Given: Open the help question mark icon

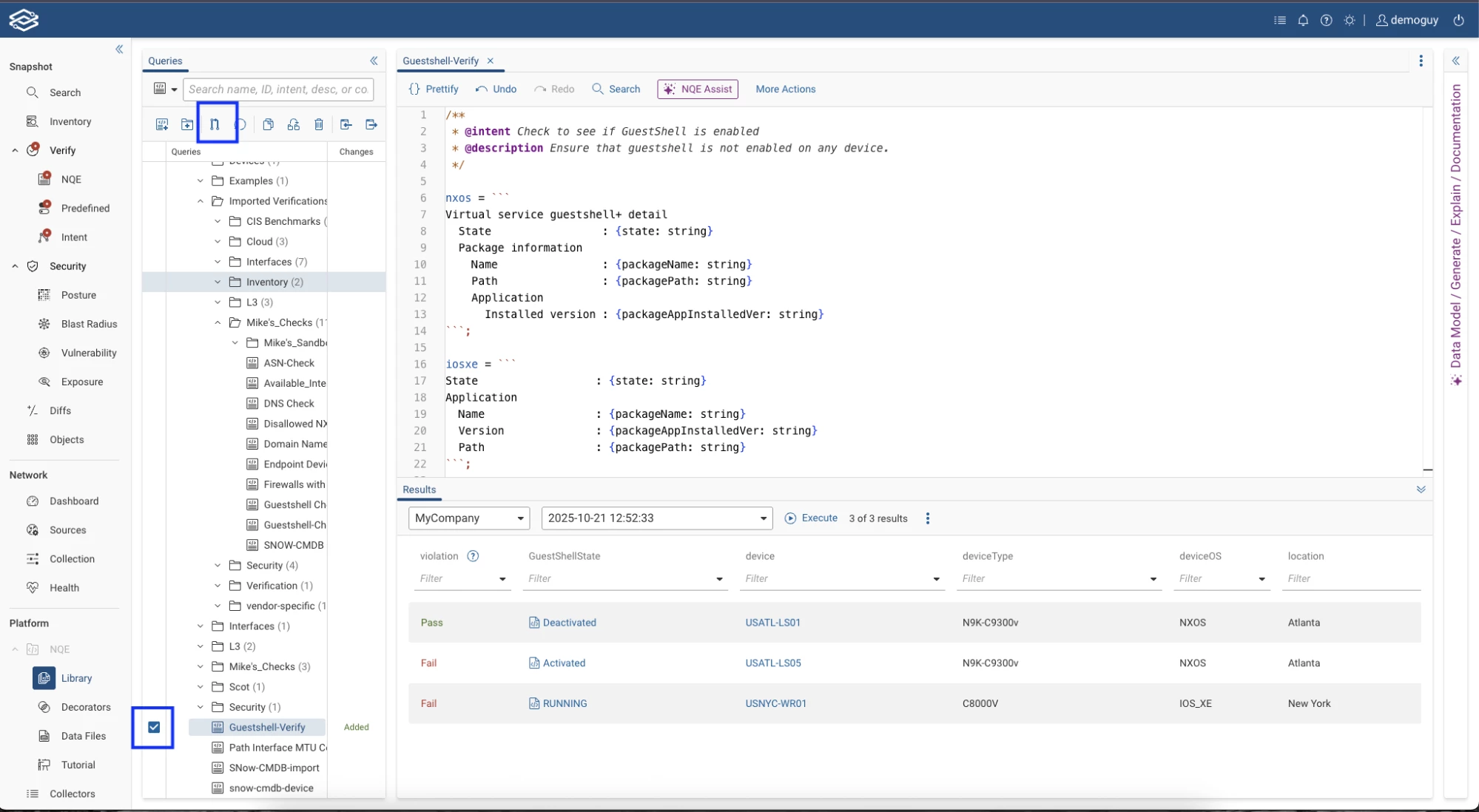Looking at the screenshot, I should pyautogui.click(x=1326, y=20).
